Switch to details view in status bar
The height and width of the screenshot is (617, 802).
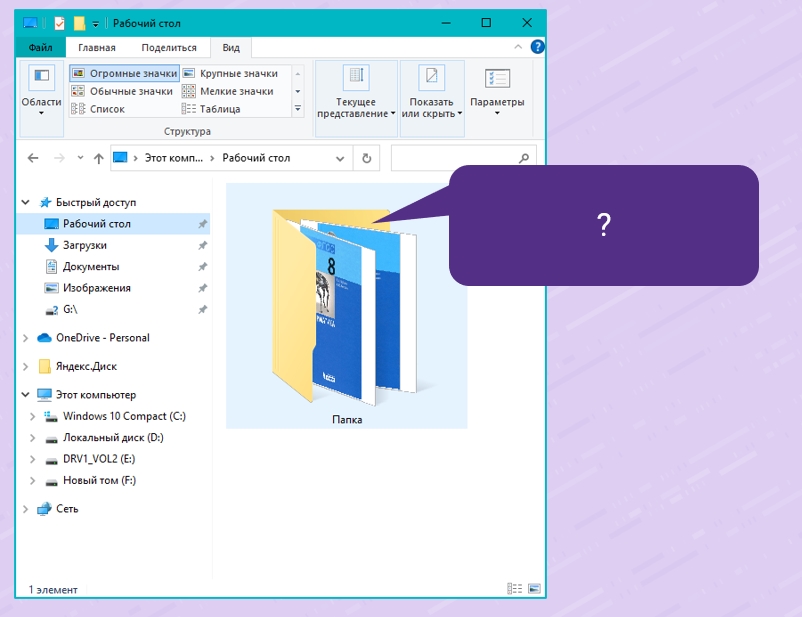514,589
